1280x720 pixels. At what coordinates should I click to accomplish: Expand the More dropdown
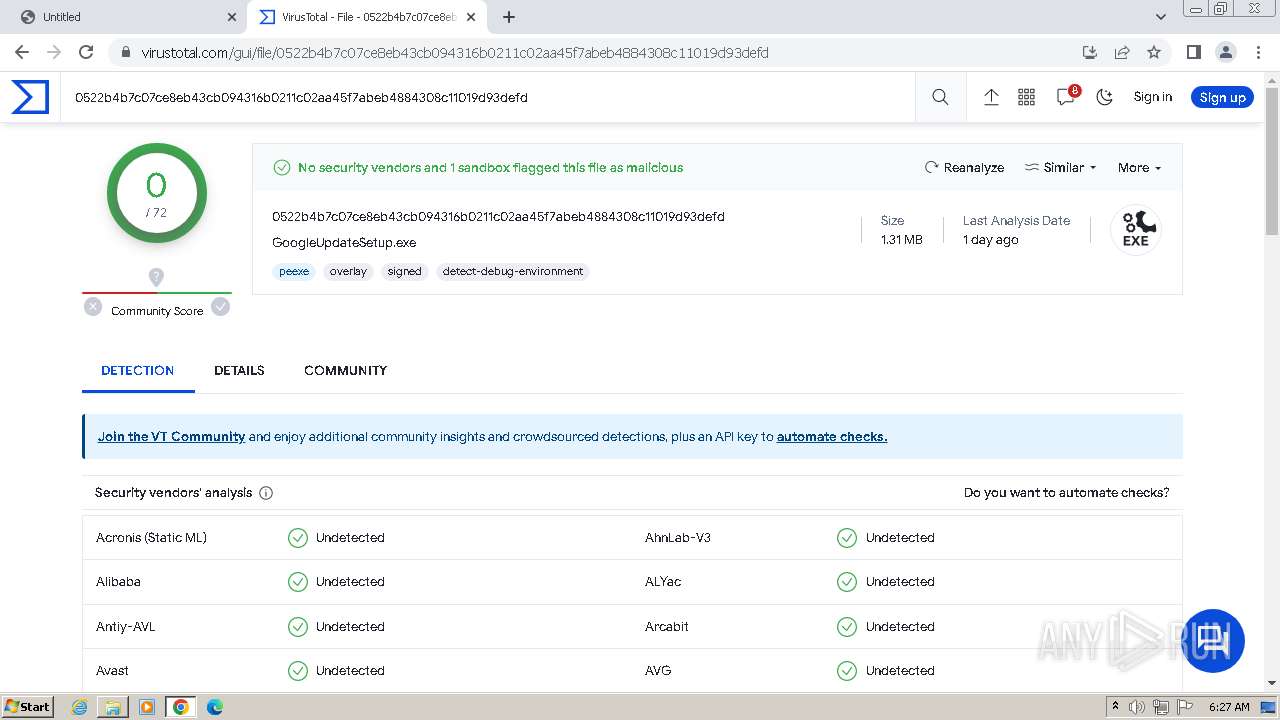[x=1139, y=168]
